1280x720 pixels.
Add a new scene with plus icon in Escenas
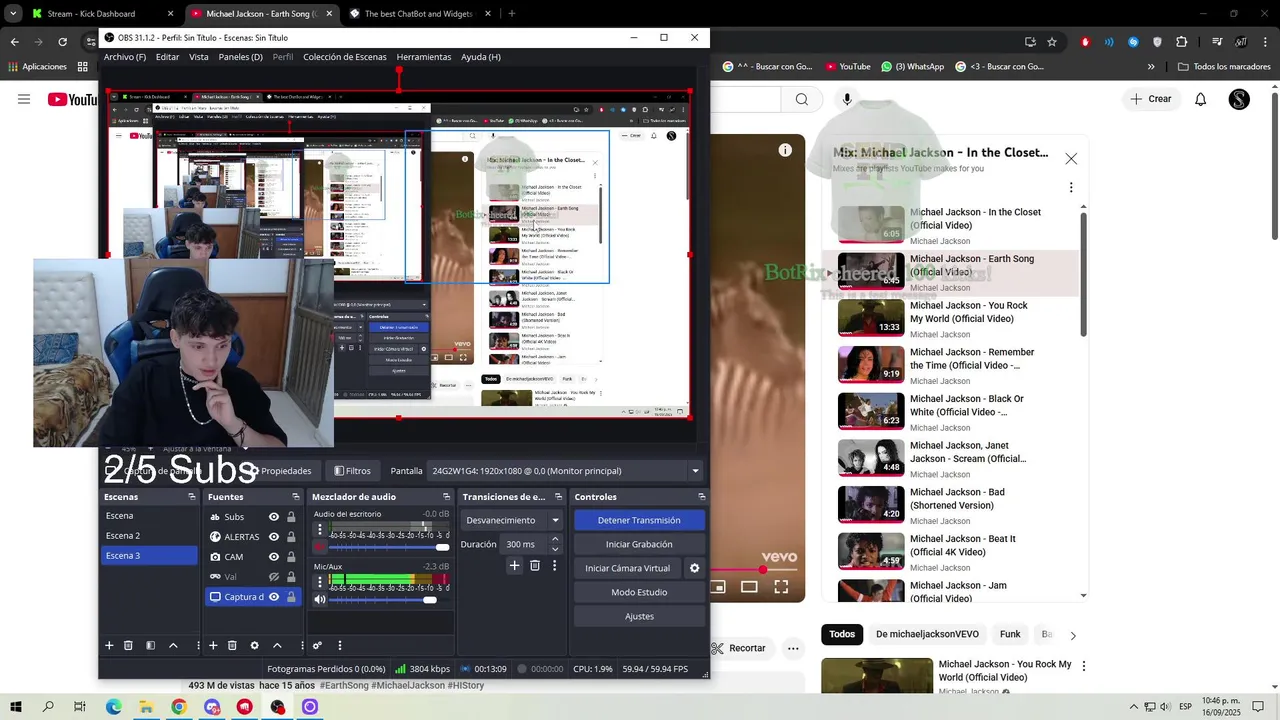tap(109, 645)
